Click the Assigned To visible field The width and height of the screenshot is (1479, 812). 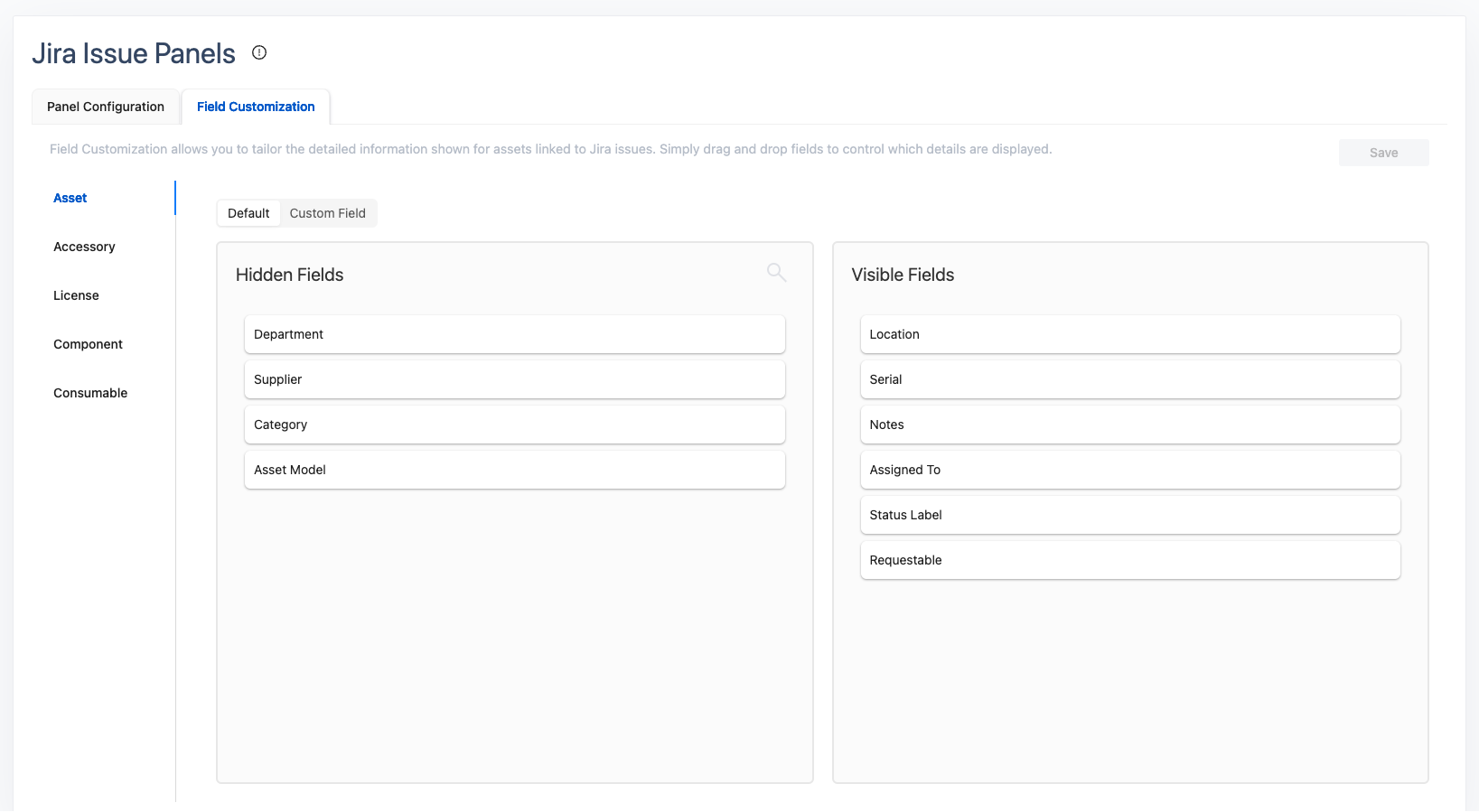point(1129,470)
